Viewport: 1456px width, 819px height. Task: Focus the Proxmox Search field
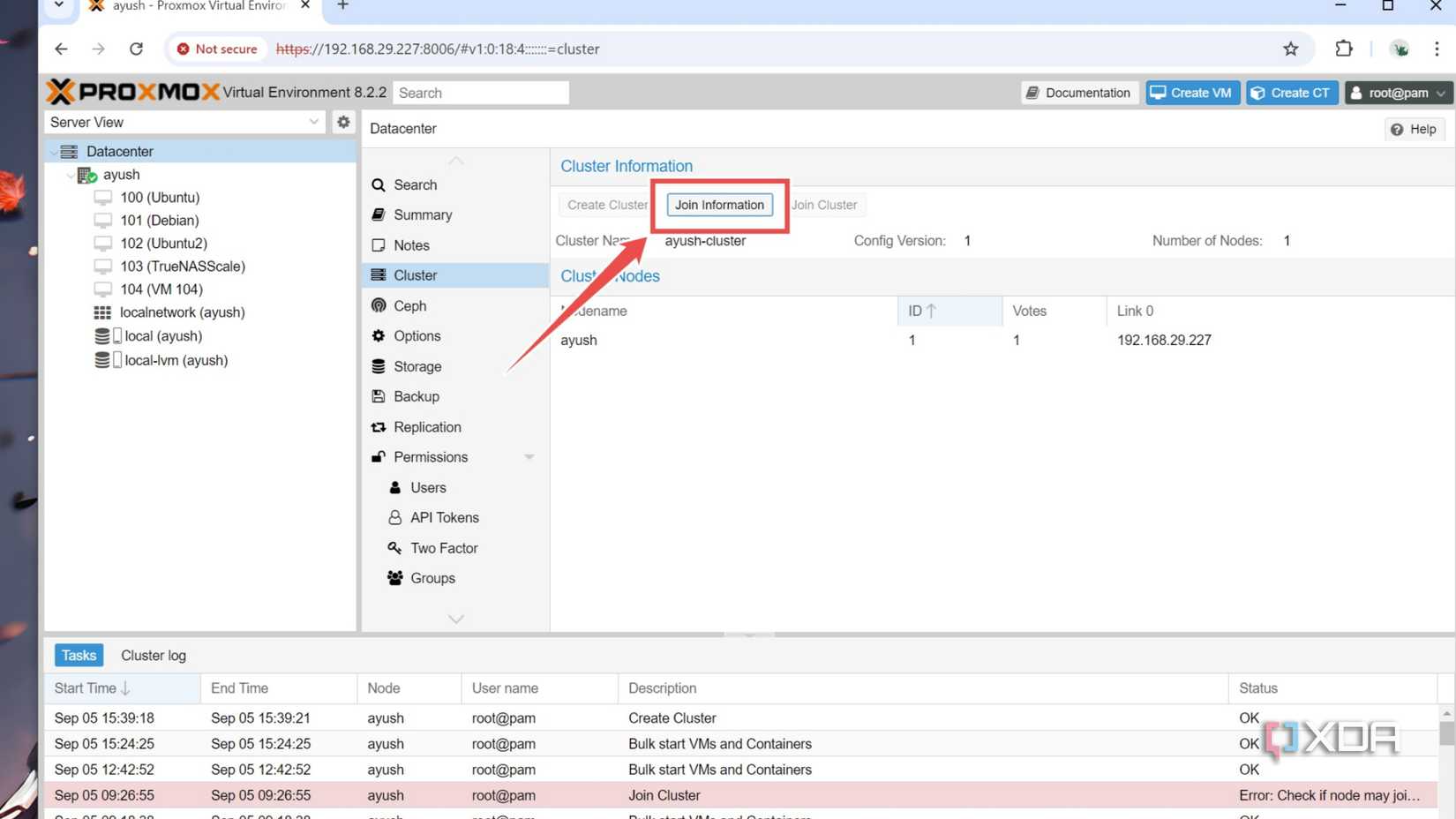click(x=481, y=93)
